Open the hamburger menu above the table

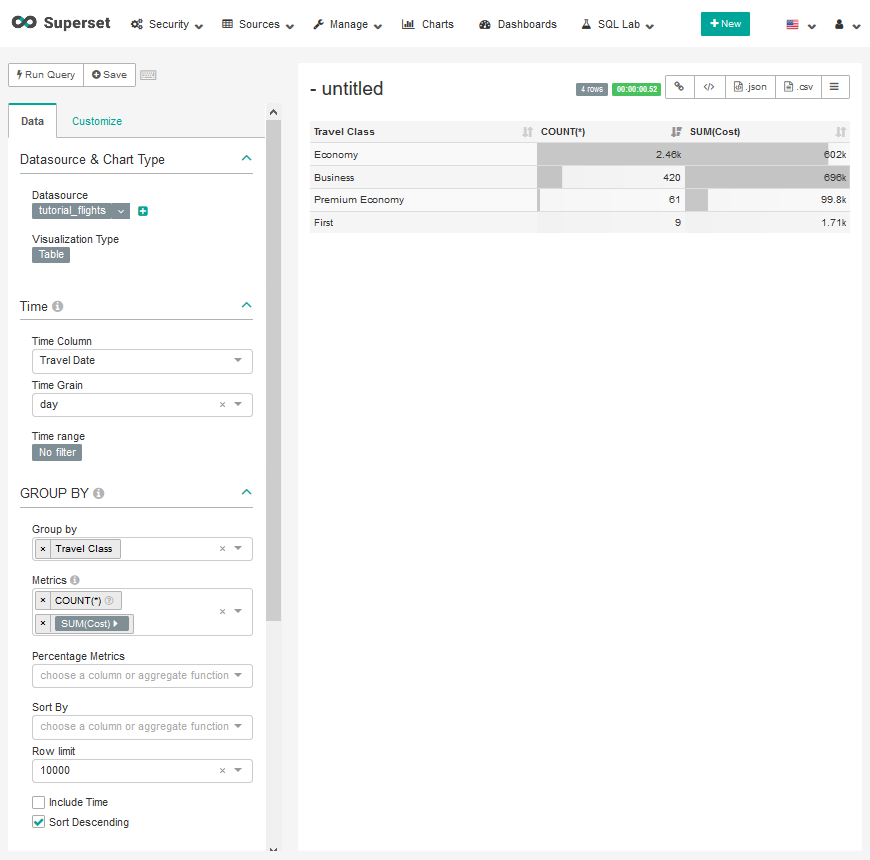[834, 87]
